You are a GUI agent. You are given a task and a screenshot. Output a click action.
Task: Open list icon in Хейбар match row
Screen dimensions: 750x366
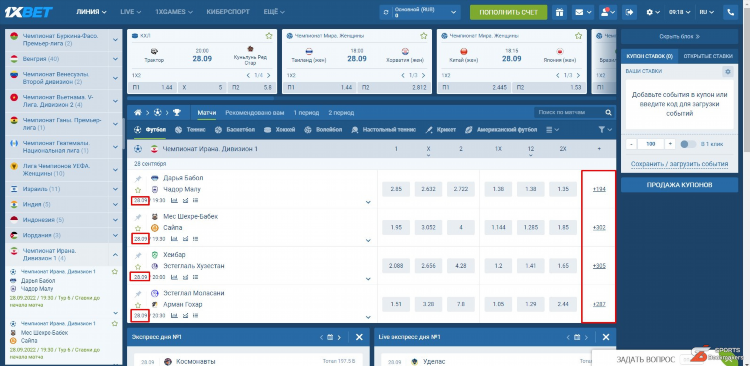point(196,277)
